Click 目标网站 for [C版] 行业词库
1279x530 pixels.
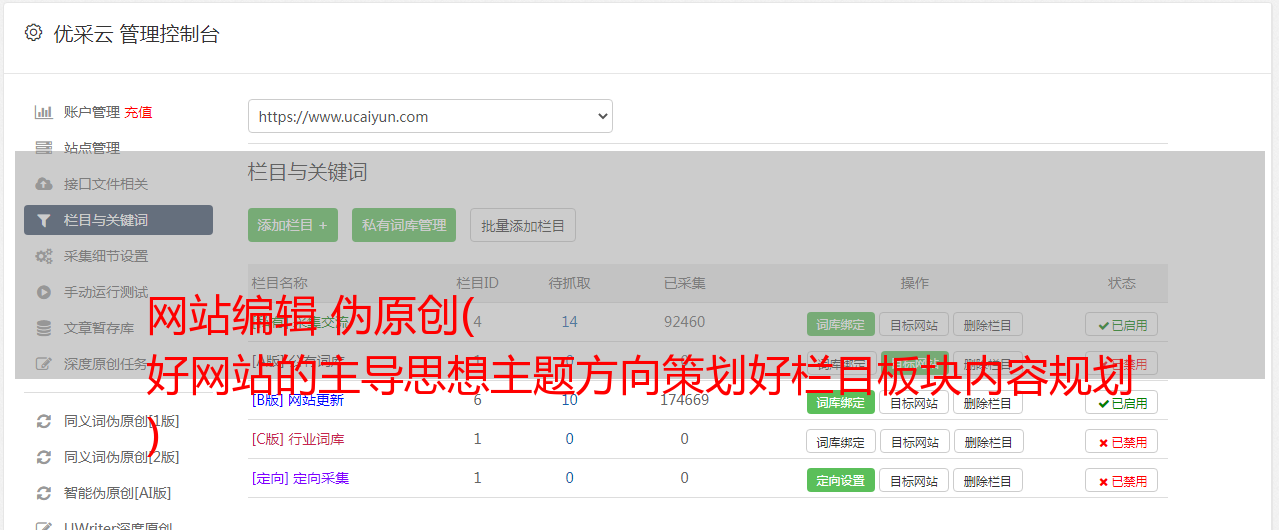click(914, 441)
